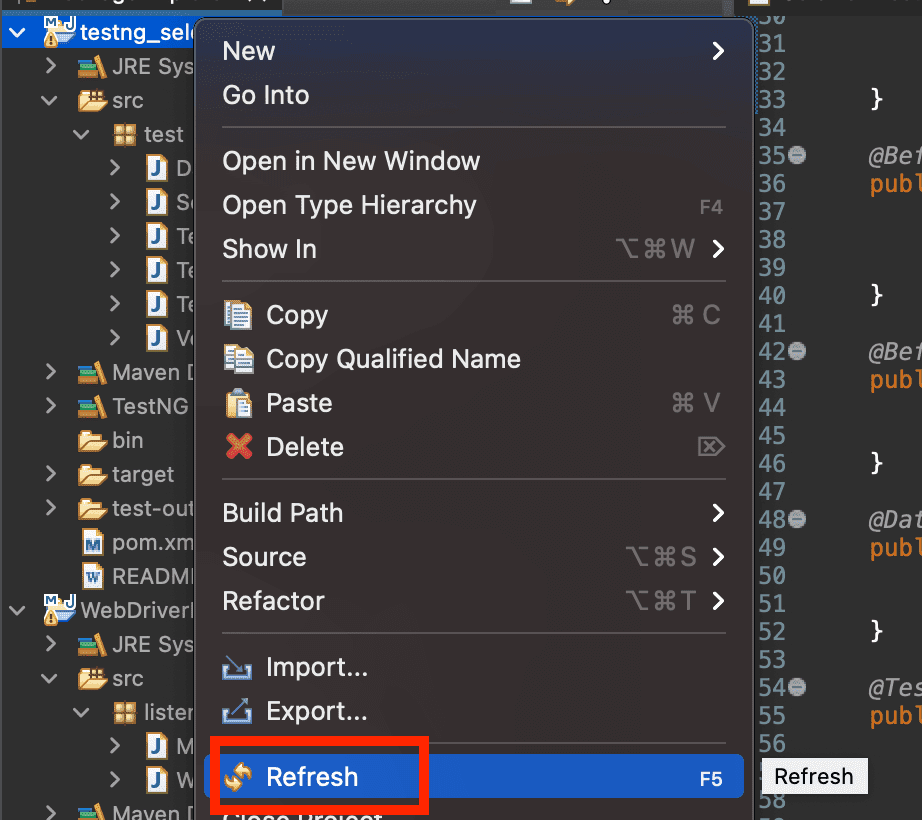
Task: Expand the target folder
Action: (x=51, y=474)
